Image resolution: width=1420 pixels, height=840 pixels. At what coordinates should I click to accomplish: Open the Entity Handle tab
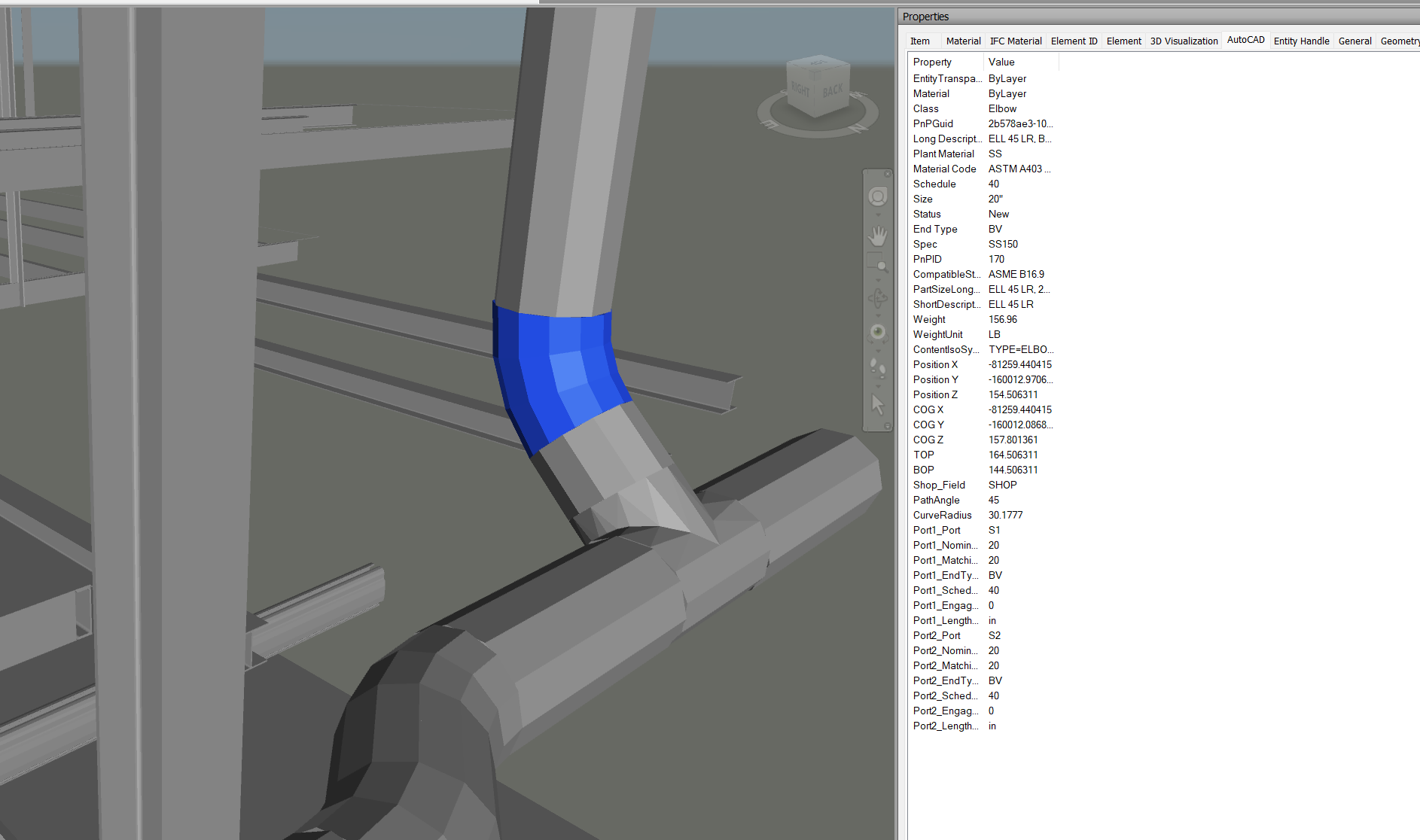[1301, 41]
